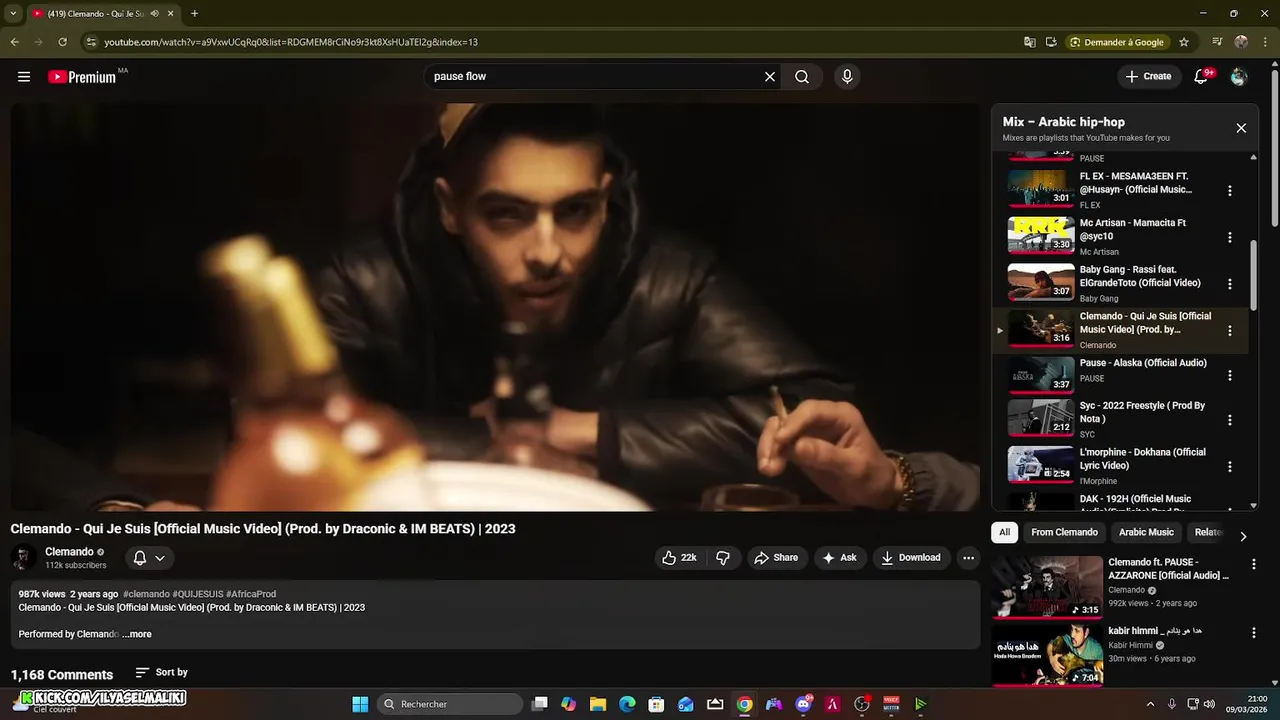1280x720 pixels.
Task: Open options for AZZARONE recommendation
Action: click(1254, 565)
